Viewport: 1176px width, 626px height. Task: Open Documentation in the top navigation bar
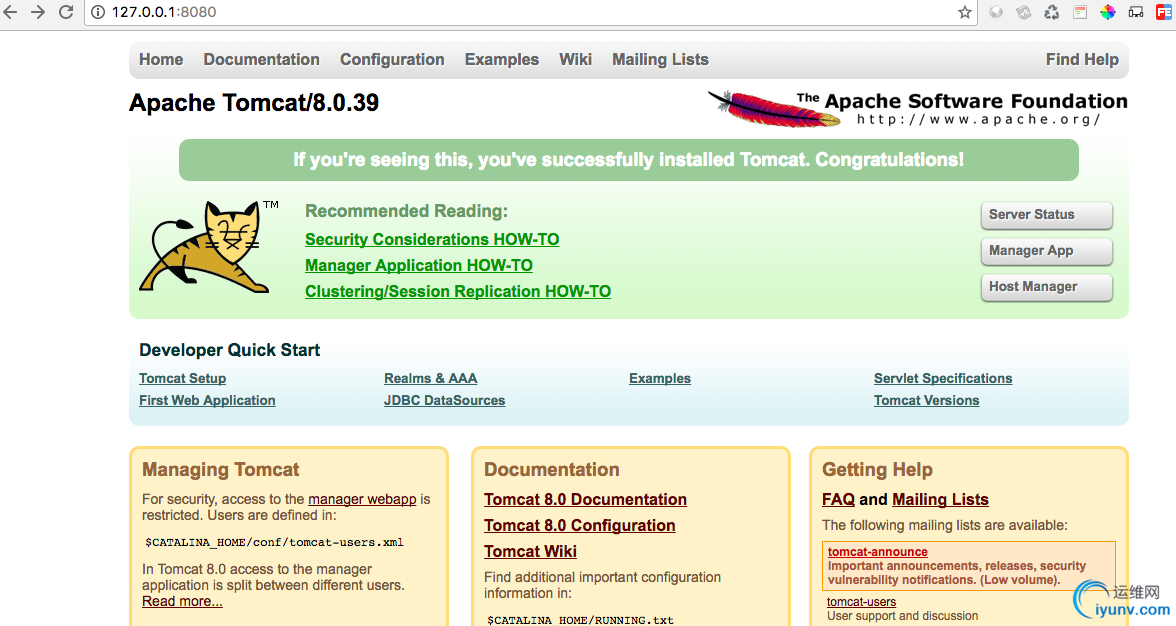click(262, 60)
